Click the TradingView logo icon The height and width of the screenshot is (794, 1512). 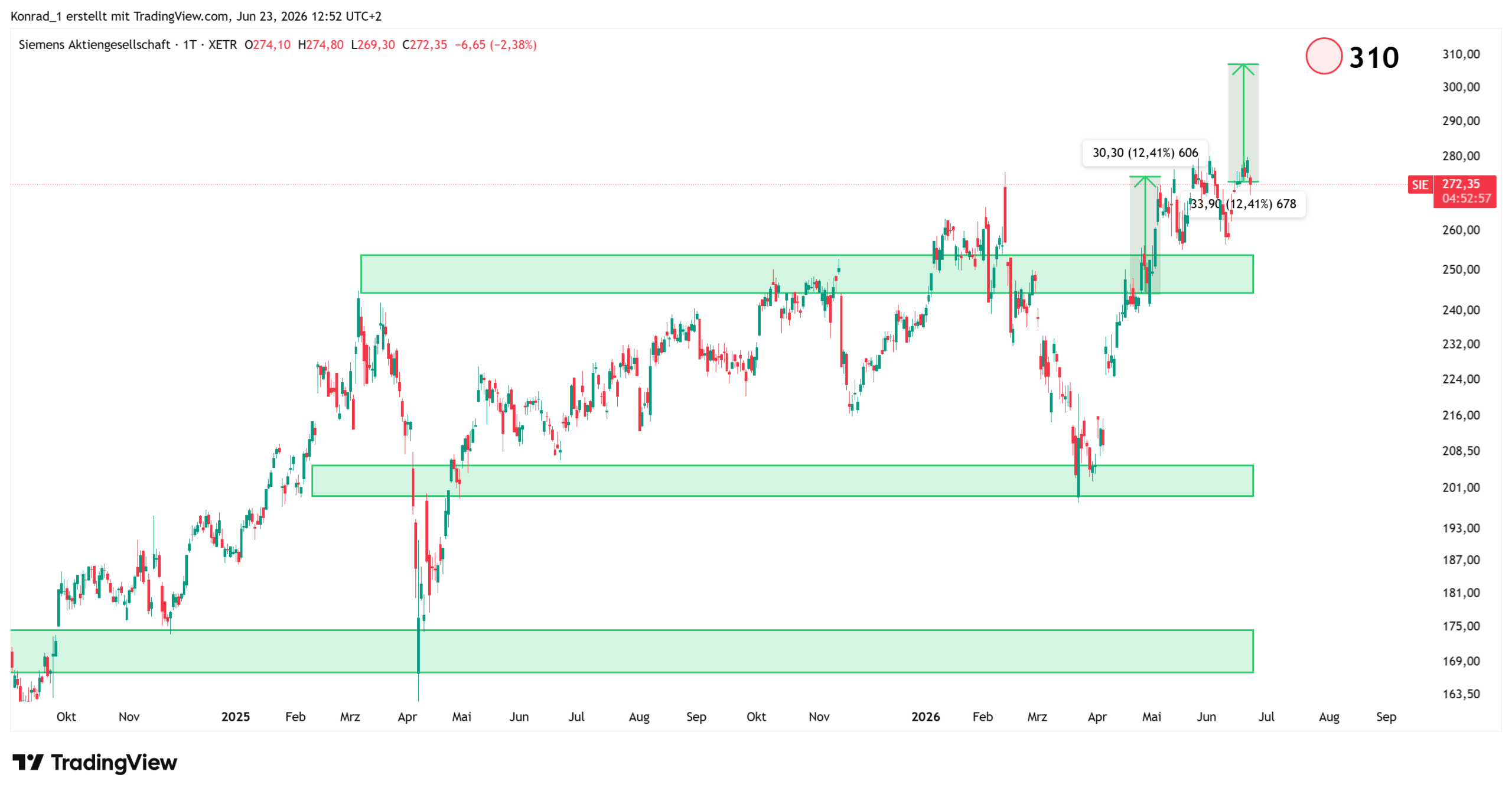28,762
